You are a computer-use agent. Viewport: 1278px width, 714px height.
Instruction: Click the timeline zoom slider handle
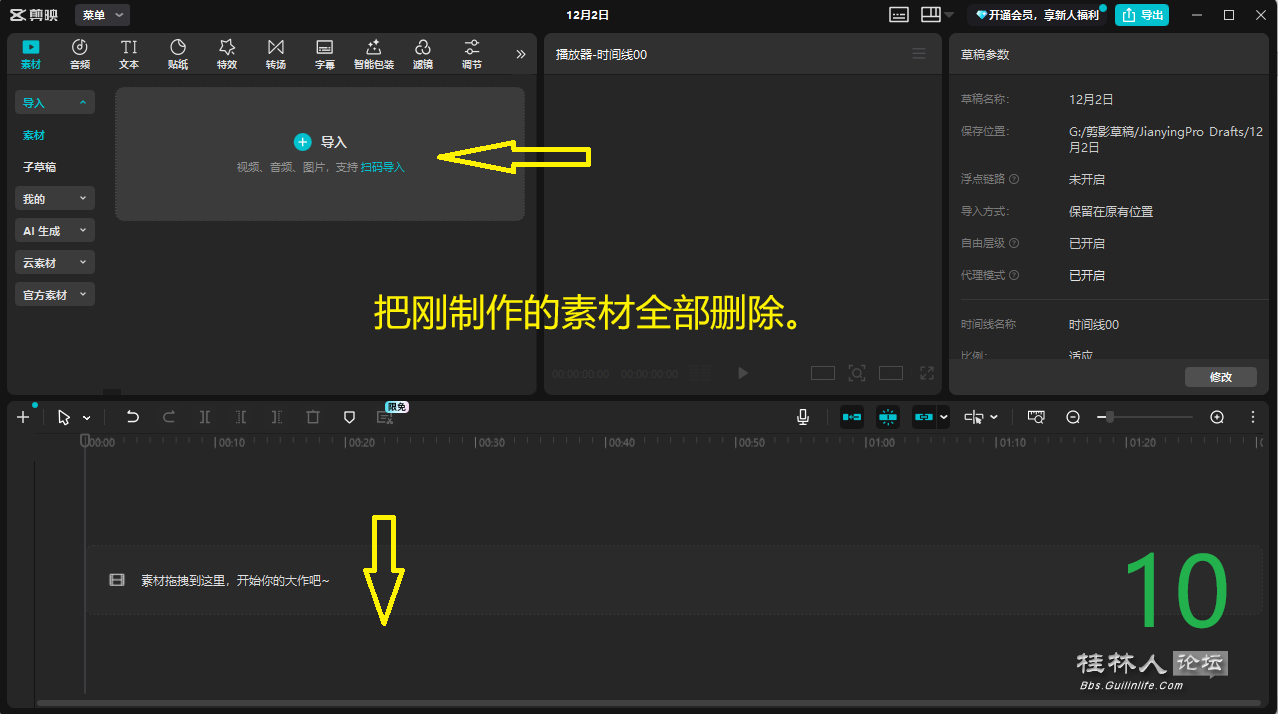(1109, 417)
